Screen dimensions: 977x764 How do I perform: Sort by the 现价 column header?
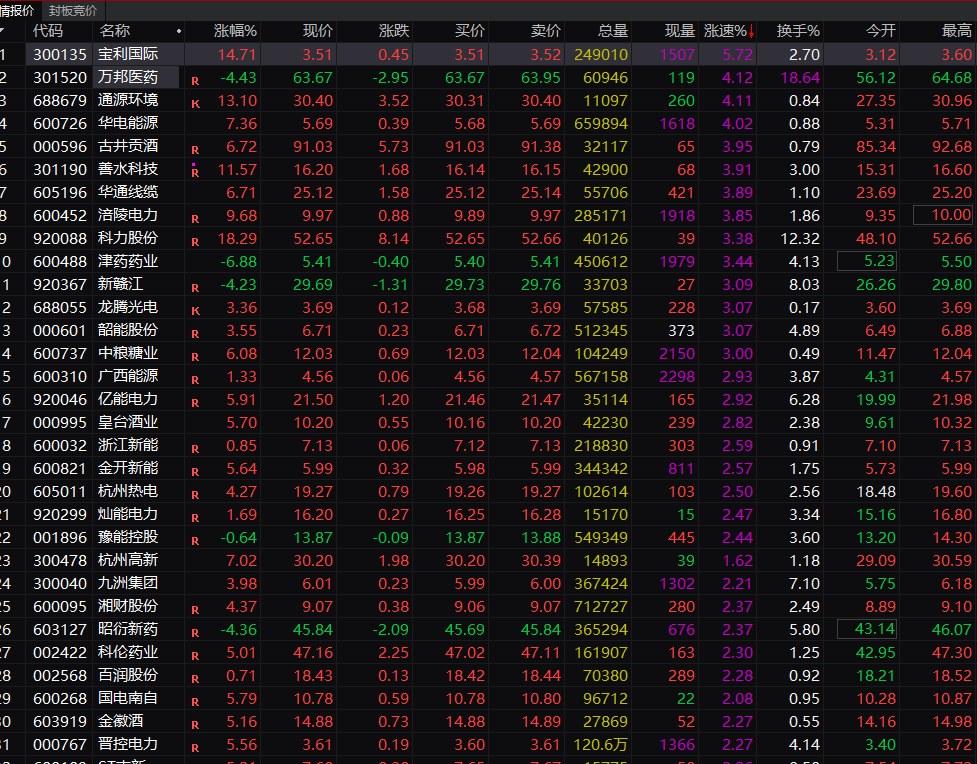click(x=318, y=31)
